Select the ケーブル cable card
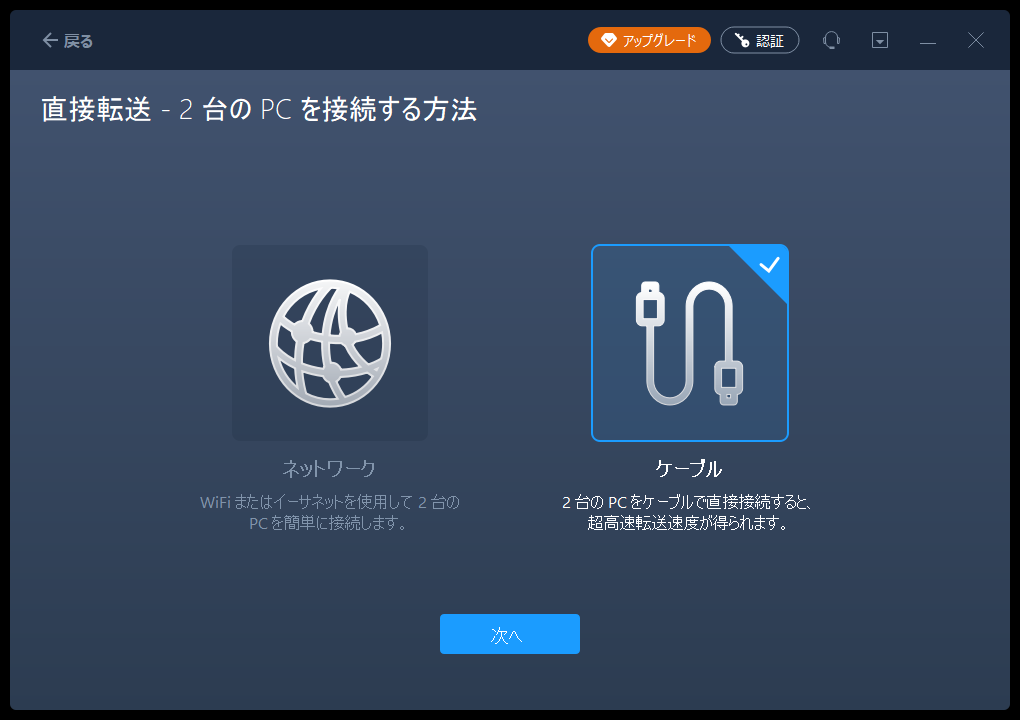The width and height of the screenshot is (1020, 720). coord(690,343)
